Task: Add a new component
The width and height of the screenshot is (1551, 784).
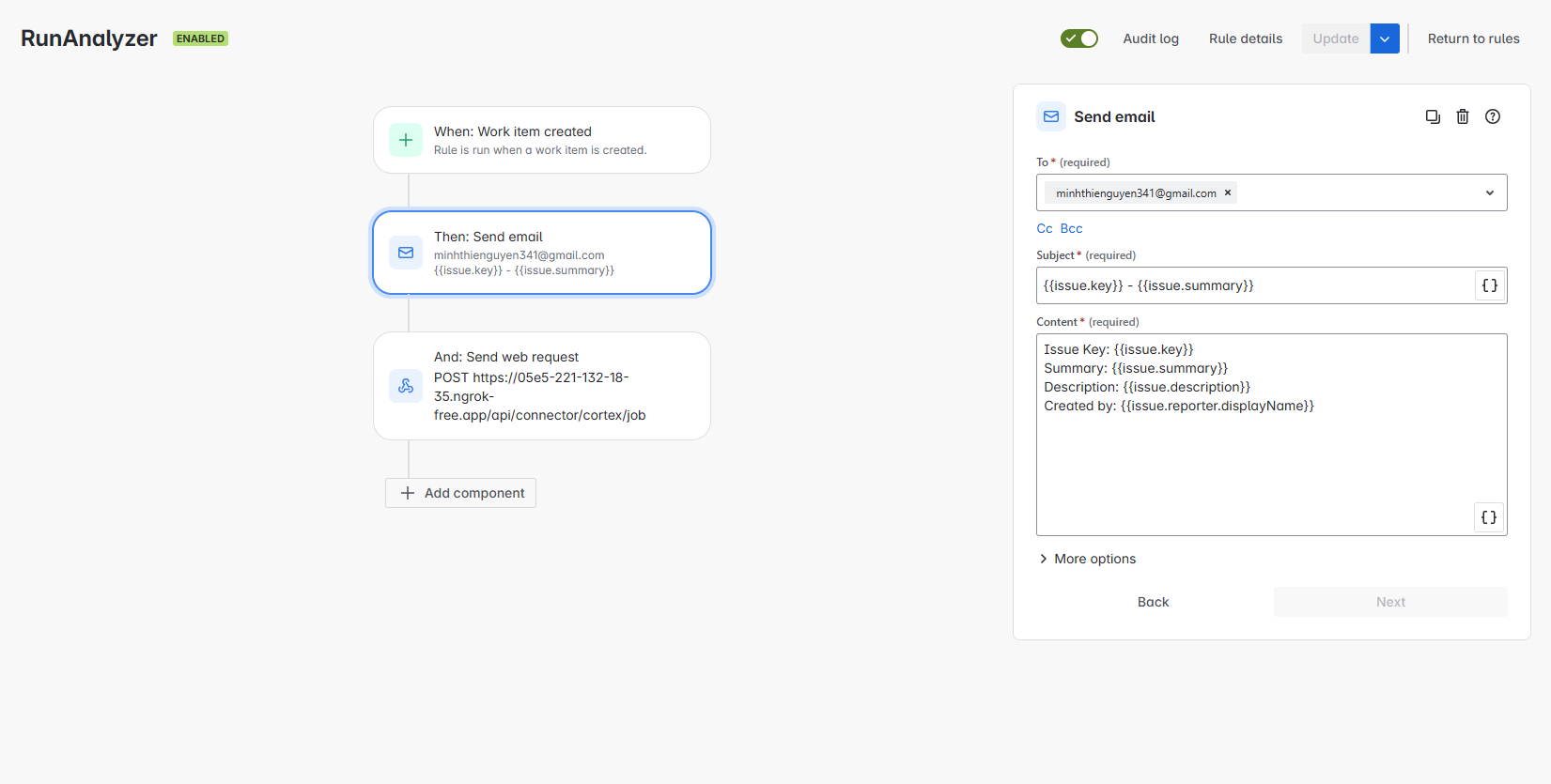Action: point(460,493)
